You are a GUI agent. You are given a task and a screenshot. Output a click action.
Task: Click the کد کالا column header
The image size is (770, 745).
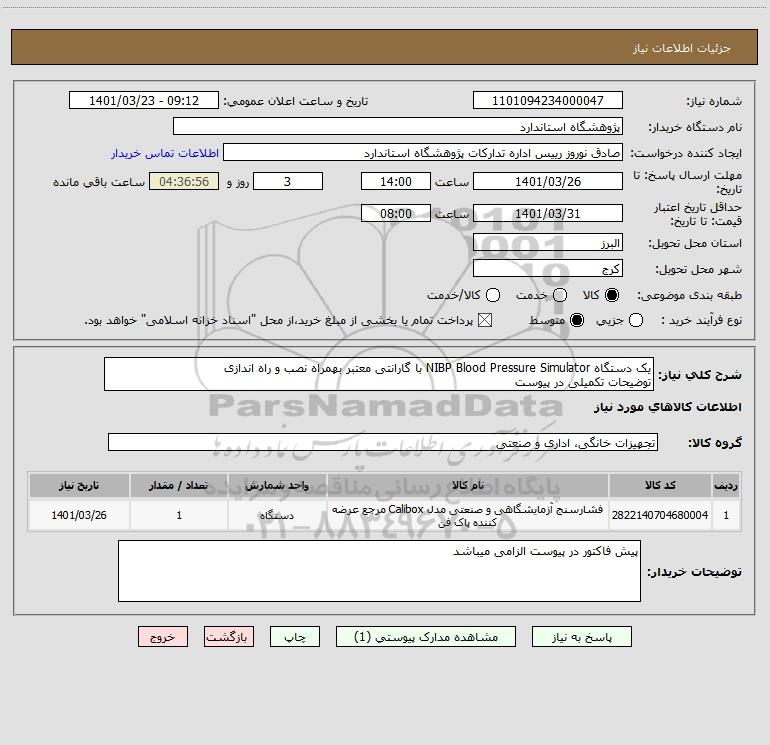[x=660, y=485]
